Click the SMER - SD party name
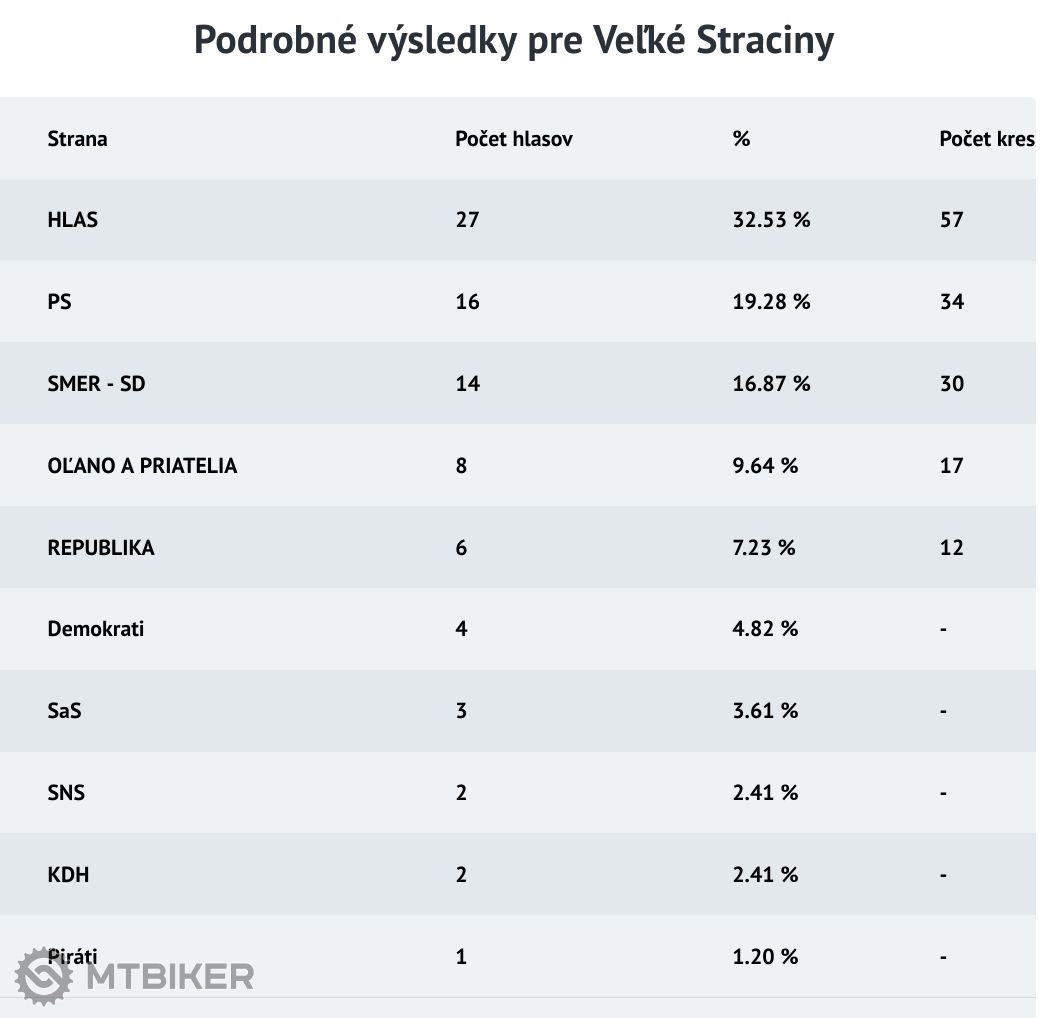 pyautogui.click(x=96, y=384)
